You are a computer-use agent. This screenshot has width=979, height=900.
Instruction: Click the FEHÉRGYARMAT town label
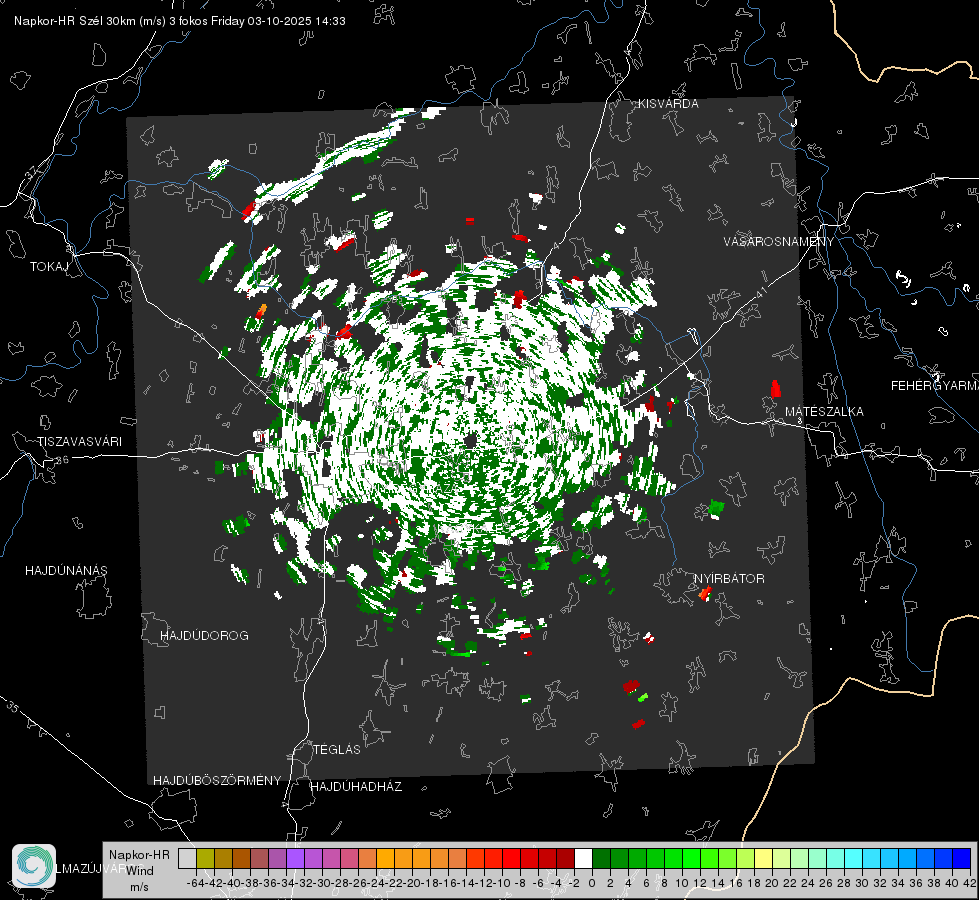tap(935, 385)
